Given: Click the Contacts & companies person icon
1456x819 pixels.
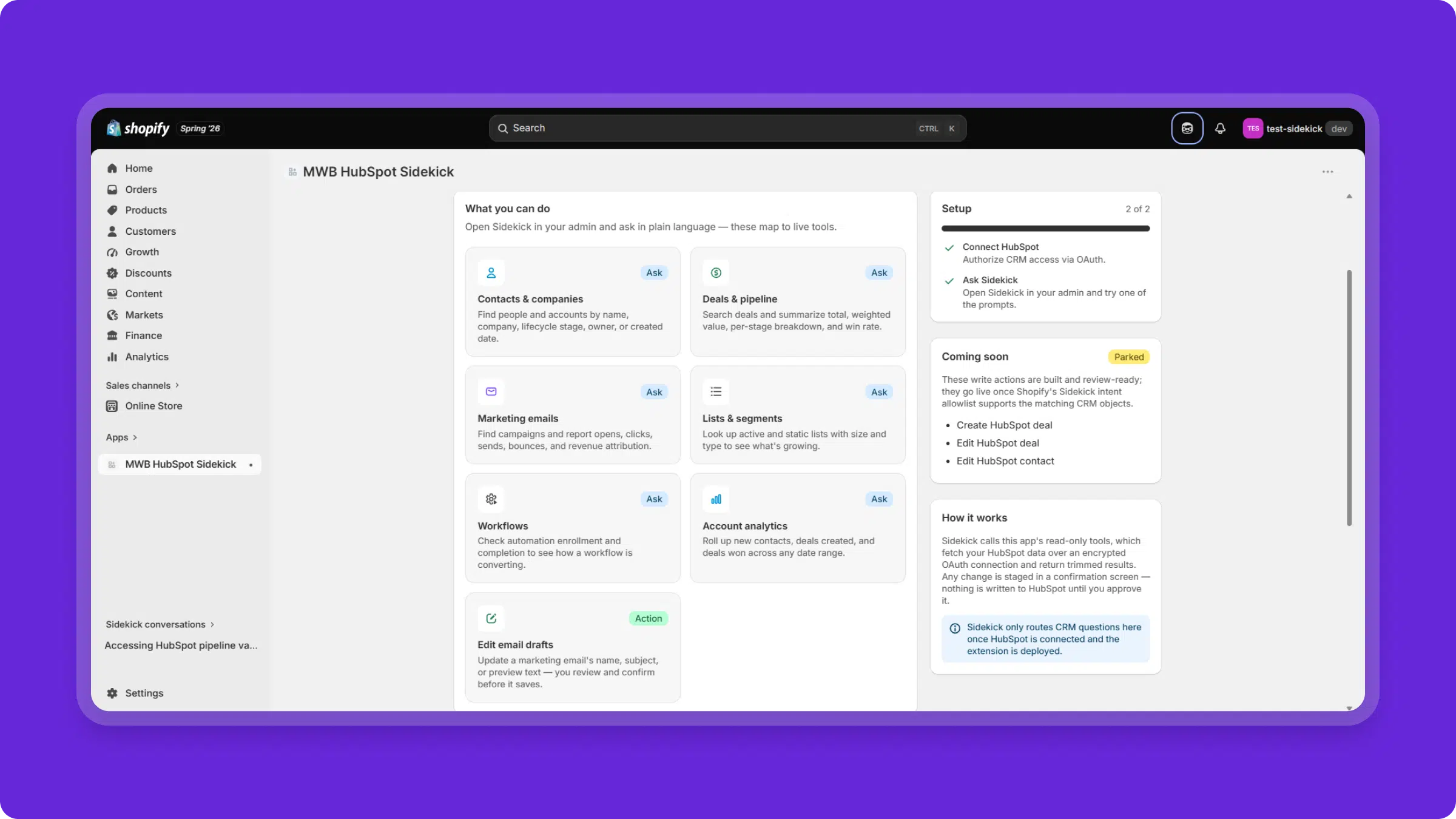Looking at the screenshot, I should [x=491, y=272].
